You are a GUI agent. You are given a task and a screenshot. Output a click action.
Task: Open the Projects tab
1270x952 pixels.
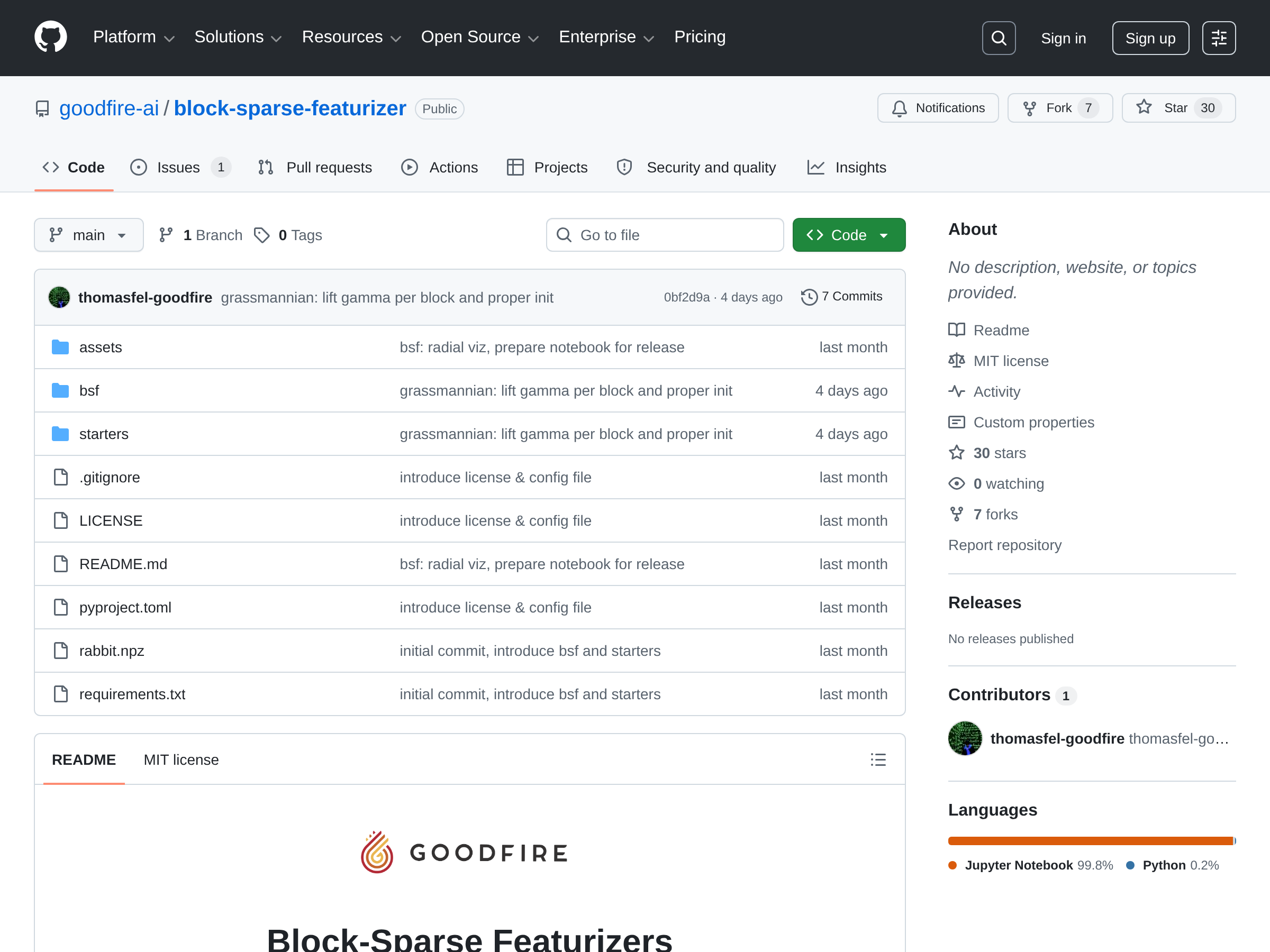[x=547, y=168]
